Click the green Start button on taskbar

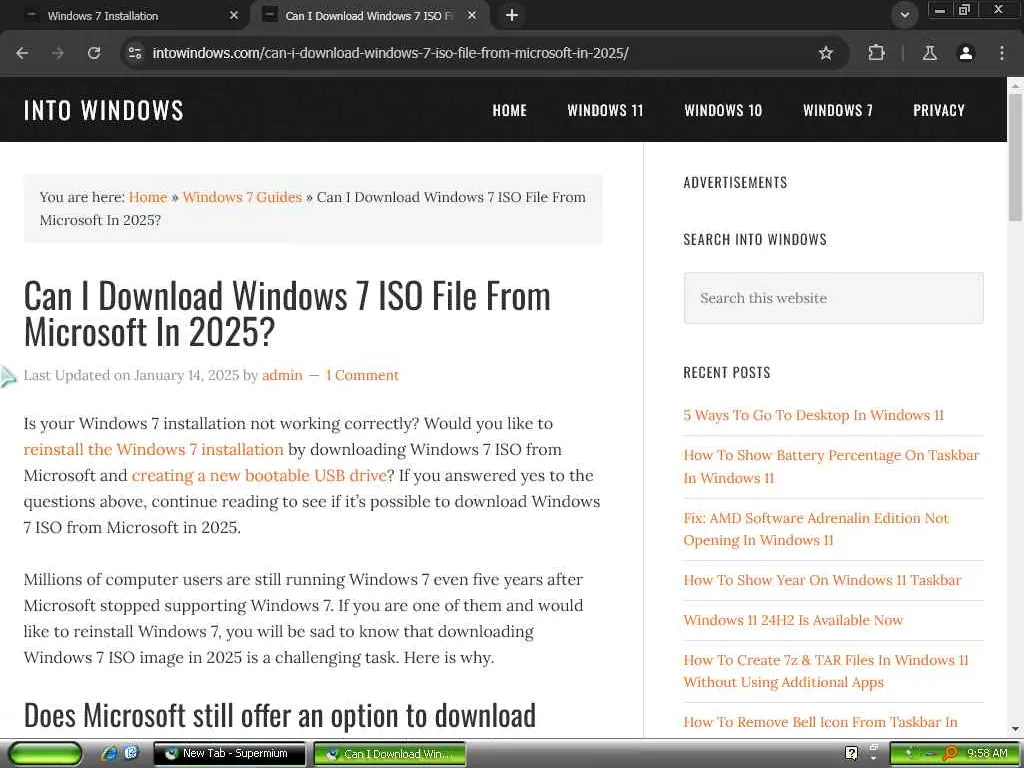(45, 754)
